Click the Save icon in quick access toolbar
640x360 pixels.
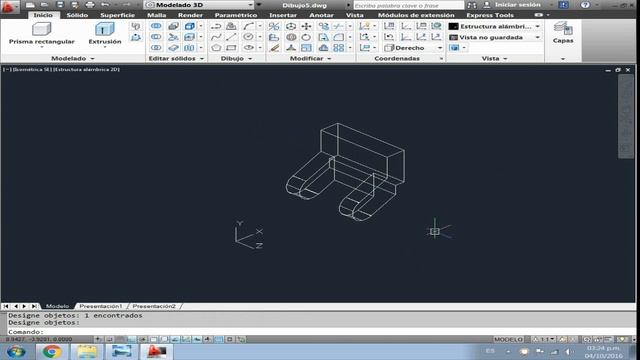coord(60,5)
